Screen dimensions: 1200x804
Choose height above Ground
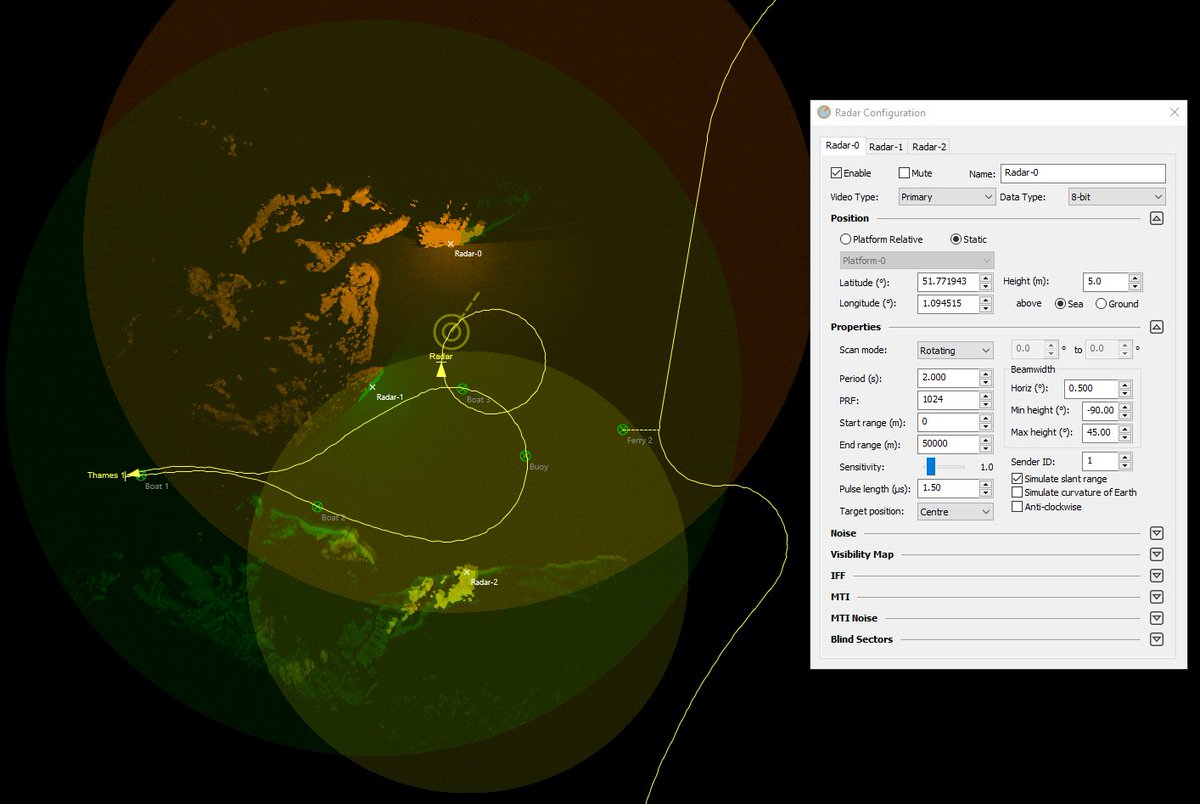[x=1101, y=303]
